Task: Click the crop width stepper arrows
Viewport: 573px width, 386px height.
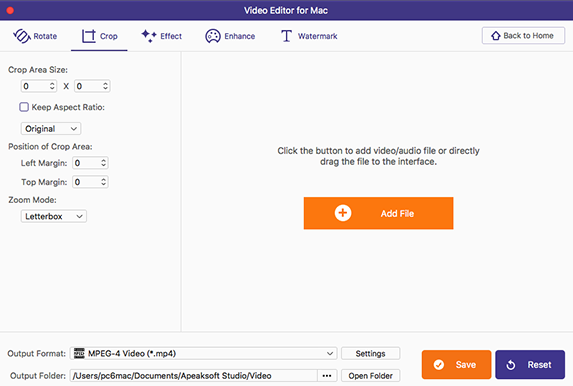Action: click(x=52, y=86)
